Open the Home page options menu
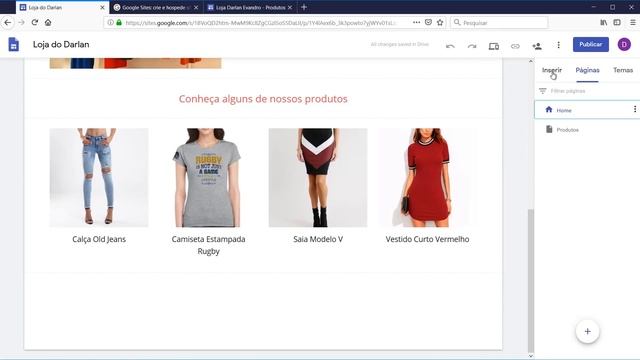The width and height of the screenshot is (640, 360). 635,109
